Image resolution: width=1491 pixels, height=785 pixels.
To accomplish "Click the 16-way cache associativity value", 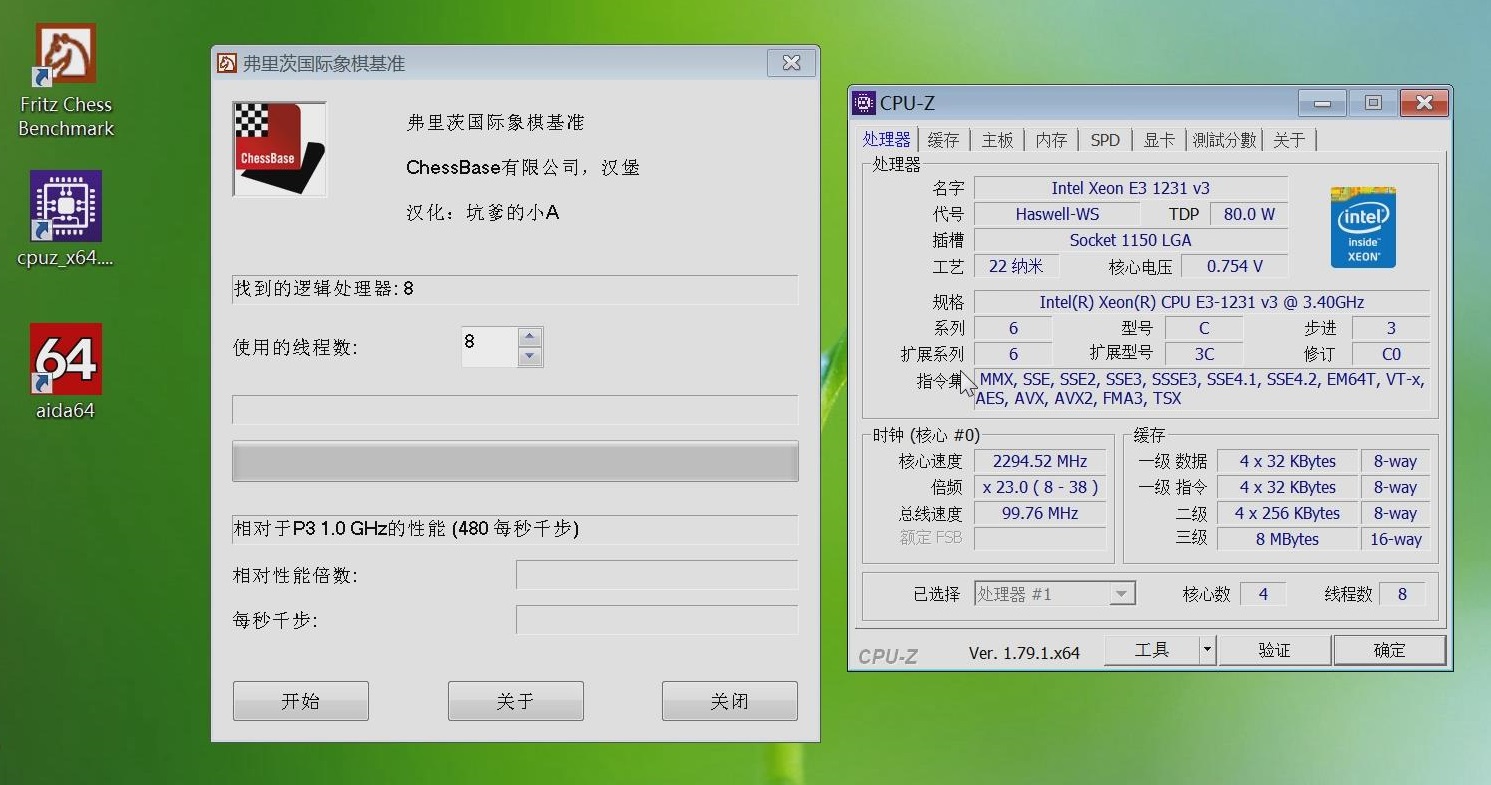I will pyautogui.click(x=1396, y=539).
